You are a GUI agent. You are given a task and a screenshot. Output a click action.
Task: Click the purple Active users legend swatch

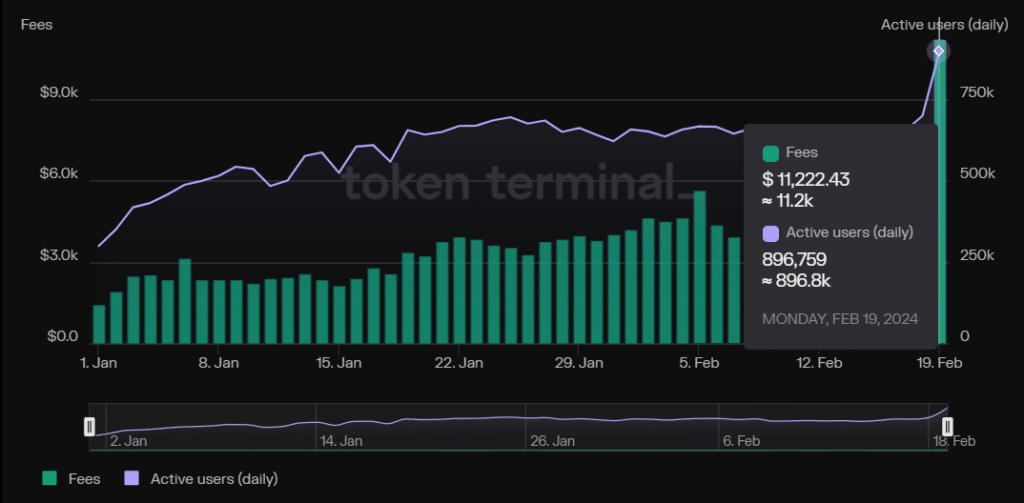(x=131, y=479)
